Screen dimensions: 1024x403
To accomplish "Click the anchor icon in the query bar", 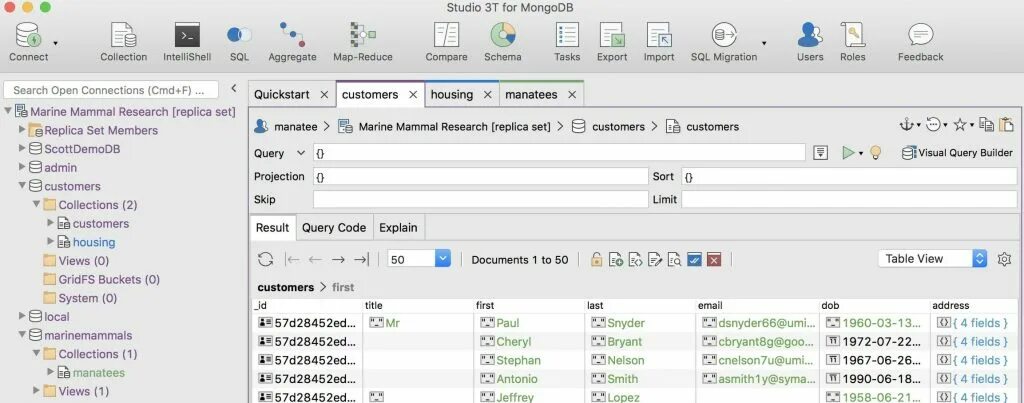I will pos(906,124).
